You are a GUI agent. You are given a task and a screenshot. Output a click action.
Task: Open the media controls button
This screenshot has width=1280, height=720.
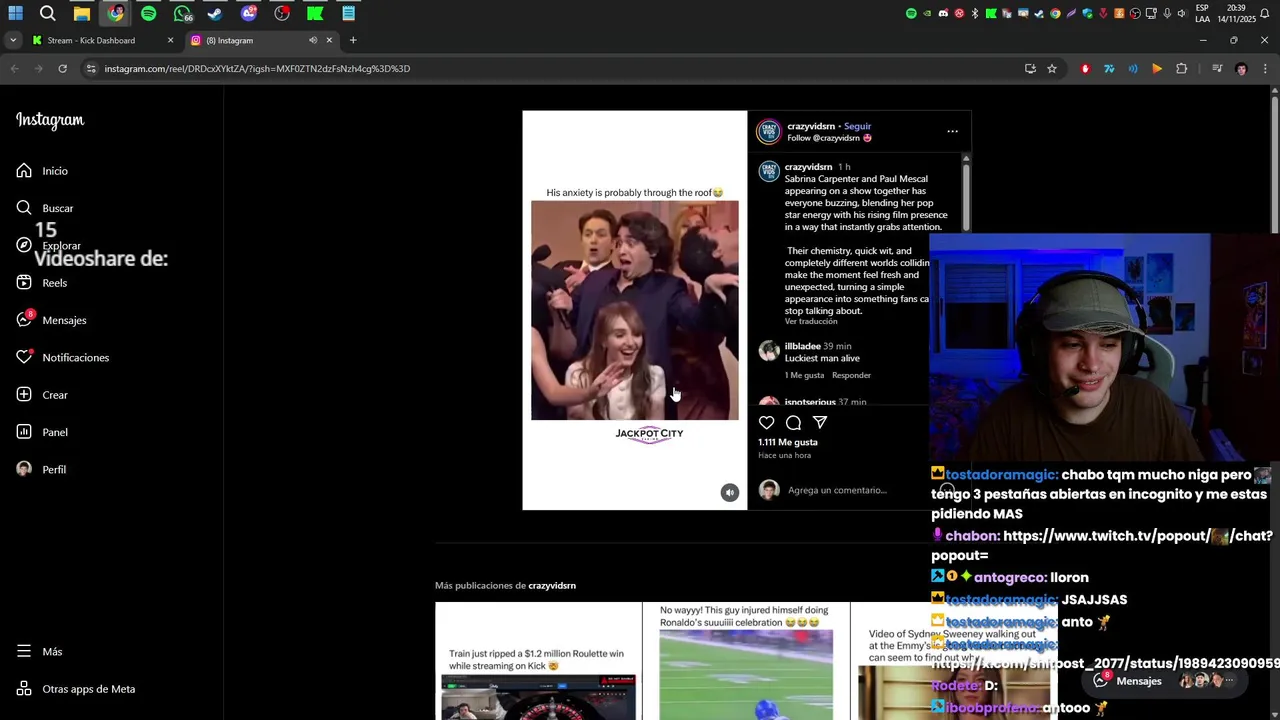(x=1217, y=69)
